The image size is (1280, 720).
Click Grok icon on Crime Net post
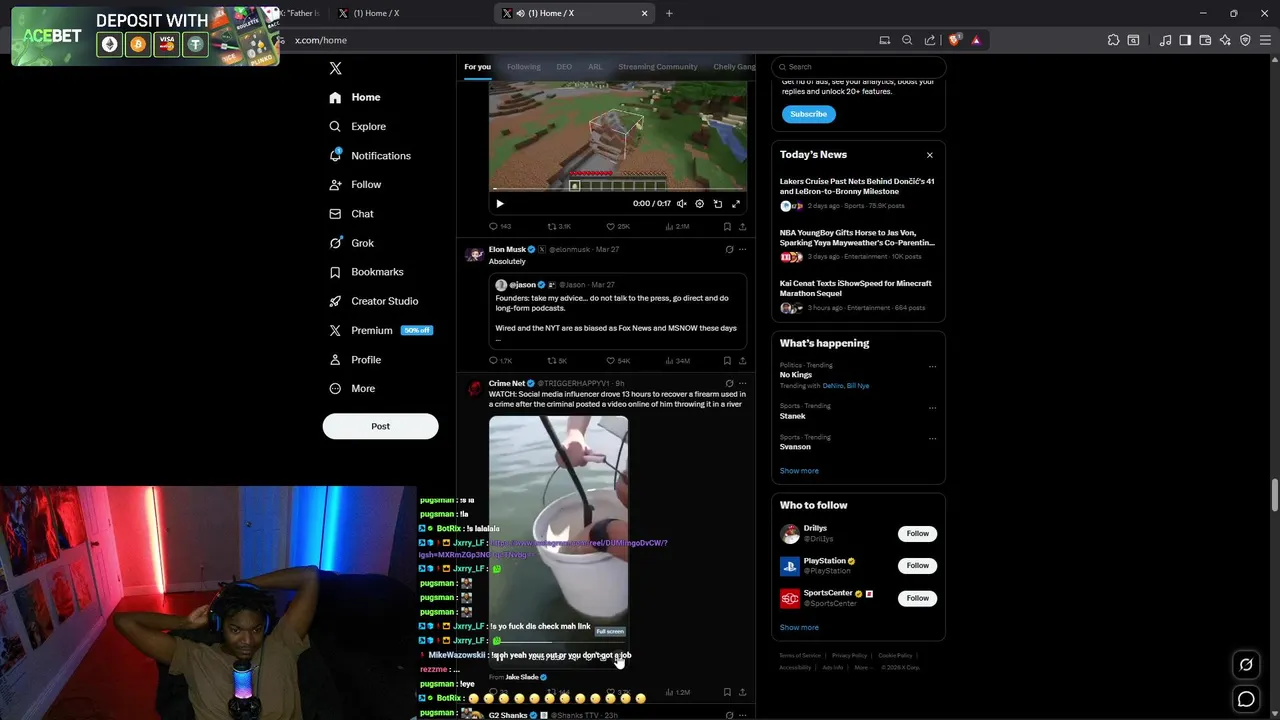tap(729, 383)
